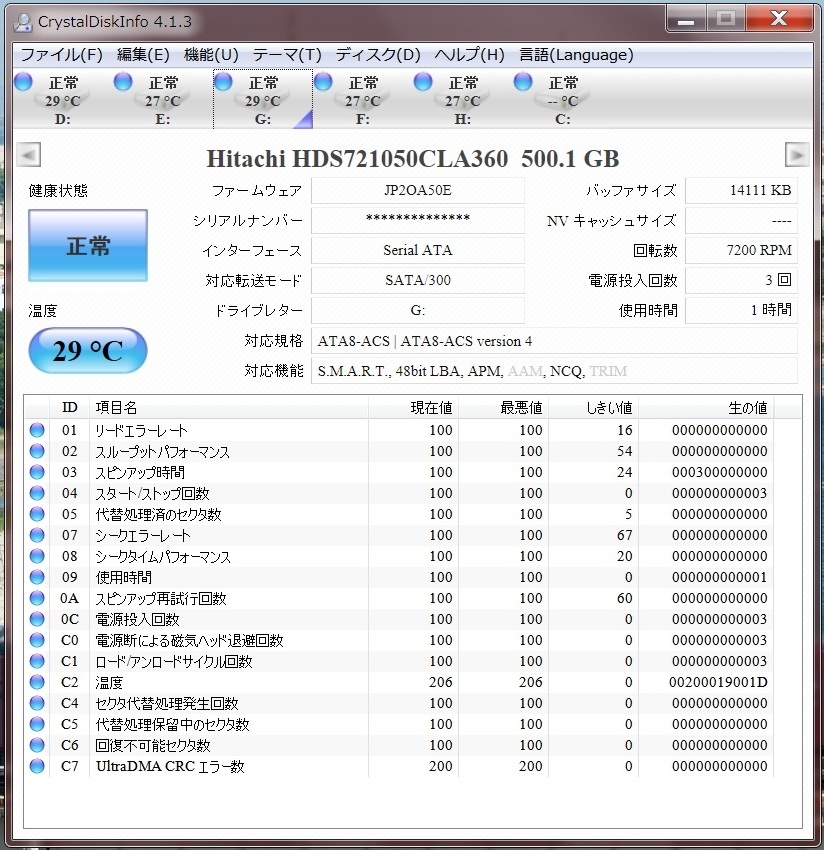Click status orb for C6 回復不可能セクタ数

click(37, 745)
